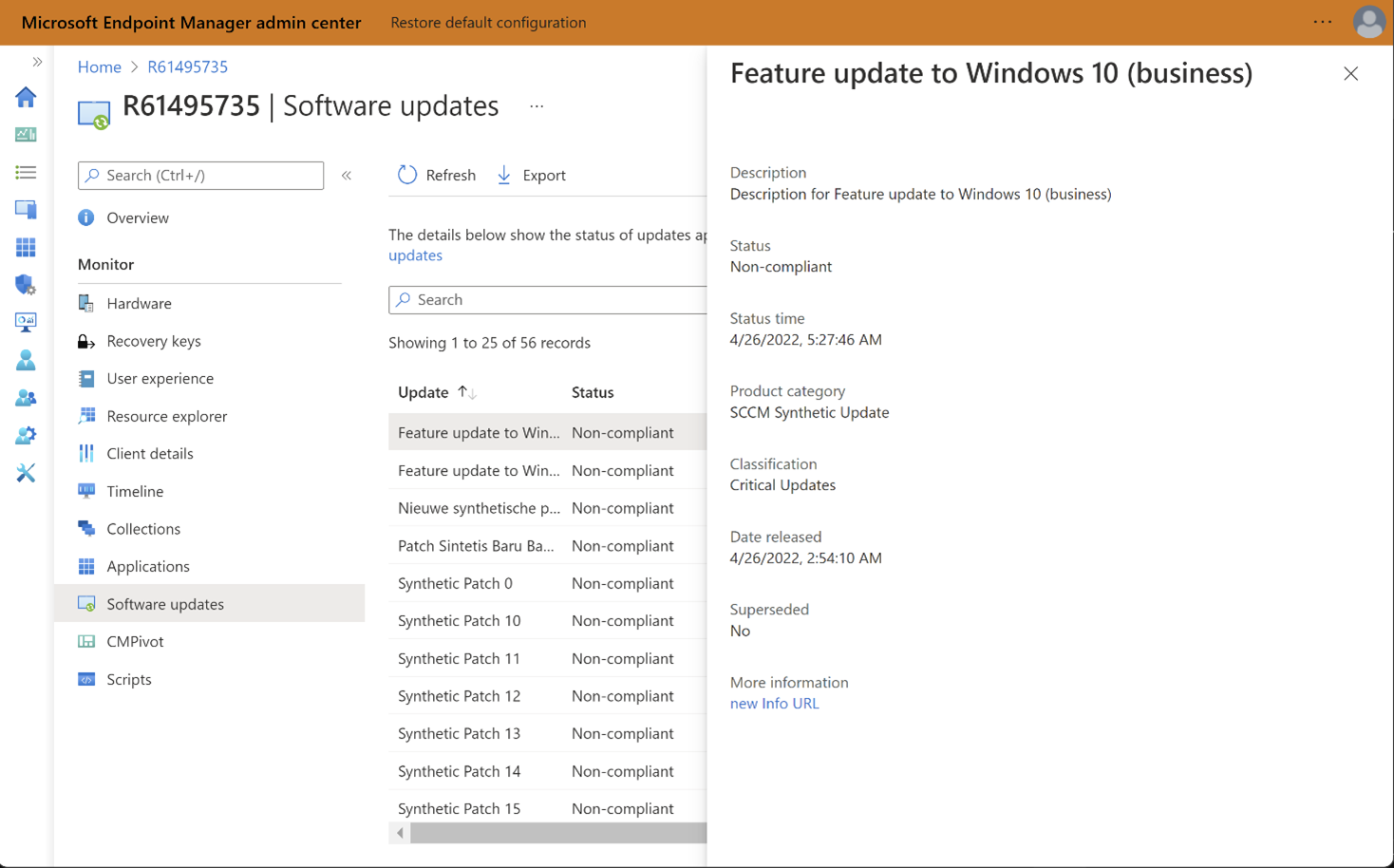Select the Synthetic Patch 12 row
The width and height of the screenshot is (1394, 868).
548,696
